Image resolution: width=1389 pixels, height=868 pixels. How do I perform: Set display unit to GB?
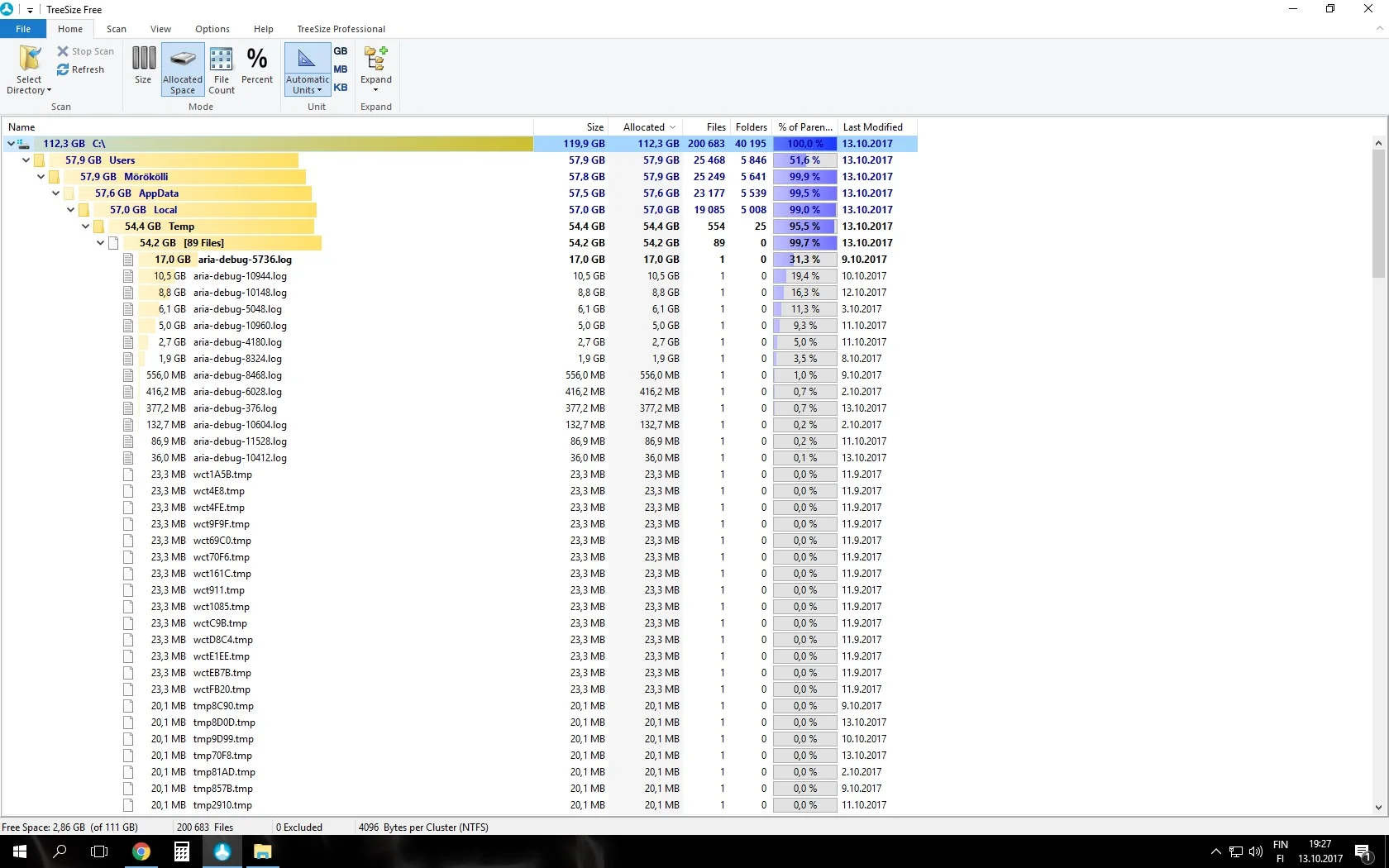tap(341, 51)
